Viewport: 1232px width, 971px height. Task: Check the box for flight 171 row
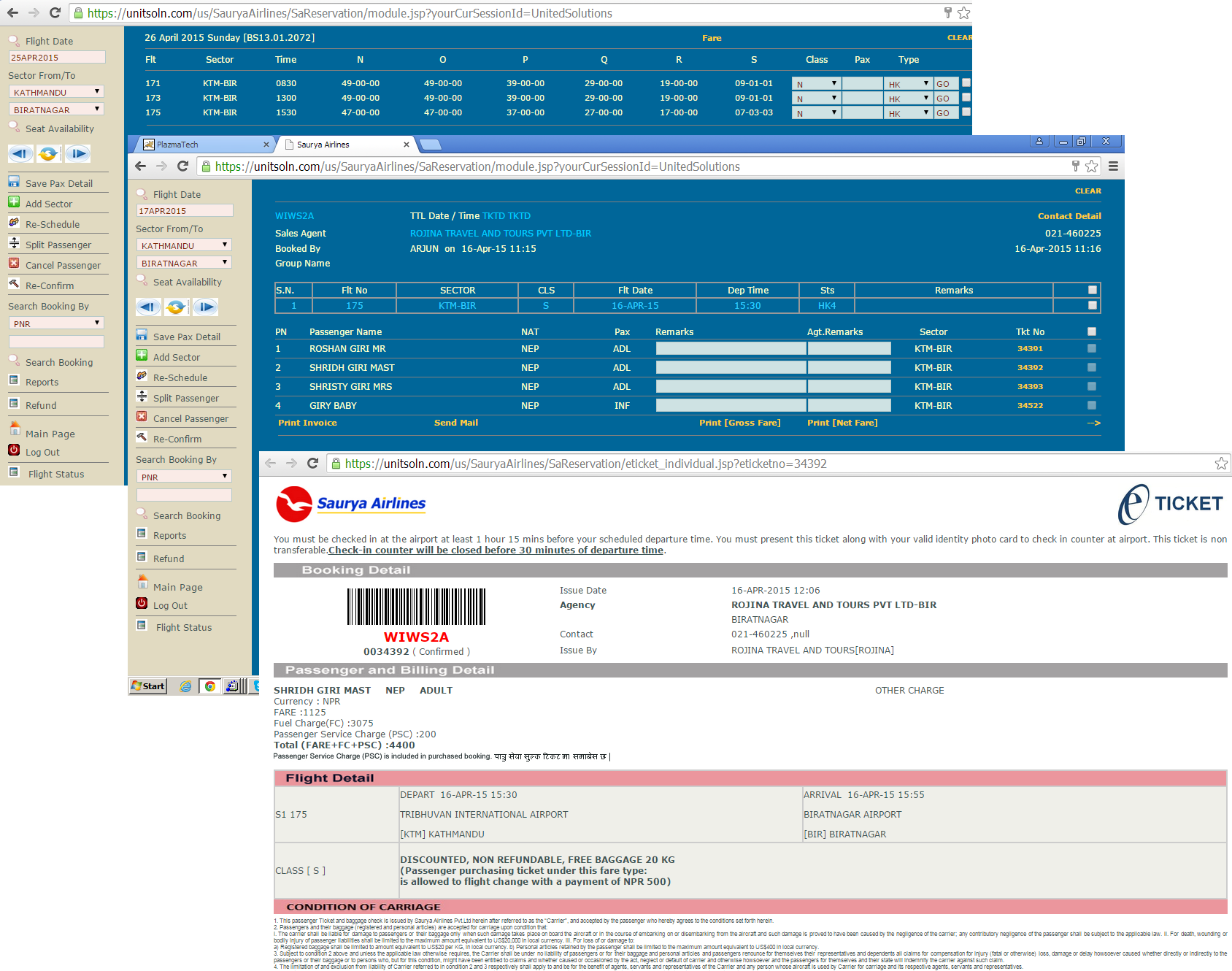coord(966,83)
